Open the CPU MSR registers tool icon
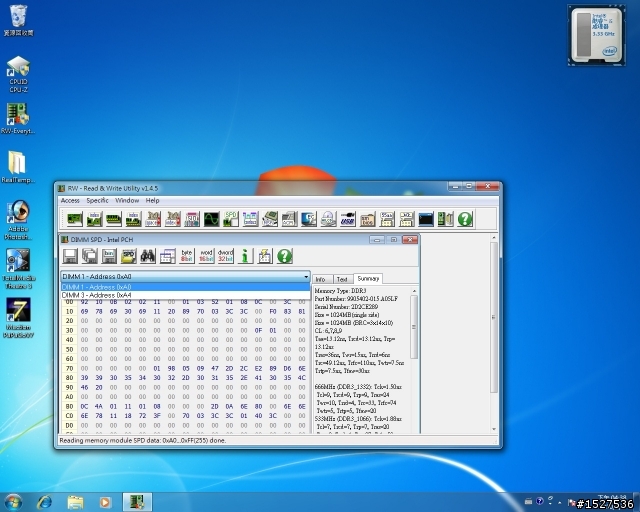The width and height of the screenshot is (640, 512). point(270,219)
